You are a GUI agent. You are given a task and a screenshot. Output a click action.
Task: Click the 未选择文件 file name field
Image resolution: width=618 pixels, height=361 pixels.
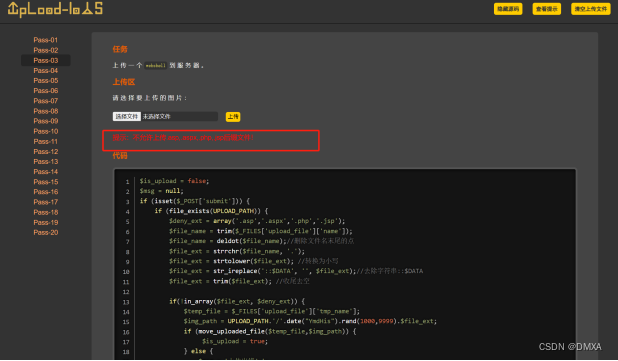click(180, 116)
